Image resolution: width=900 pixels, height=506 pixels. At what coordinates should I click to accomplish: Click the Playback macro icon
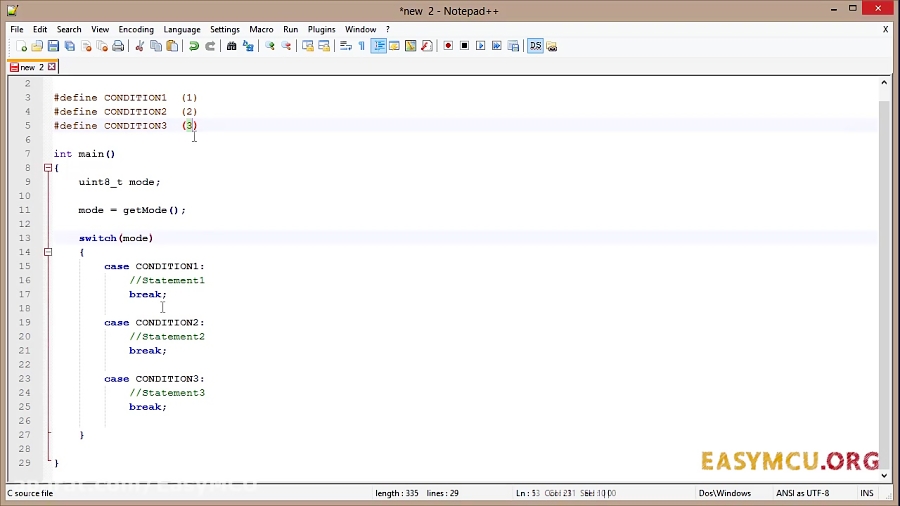point(481,46)
